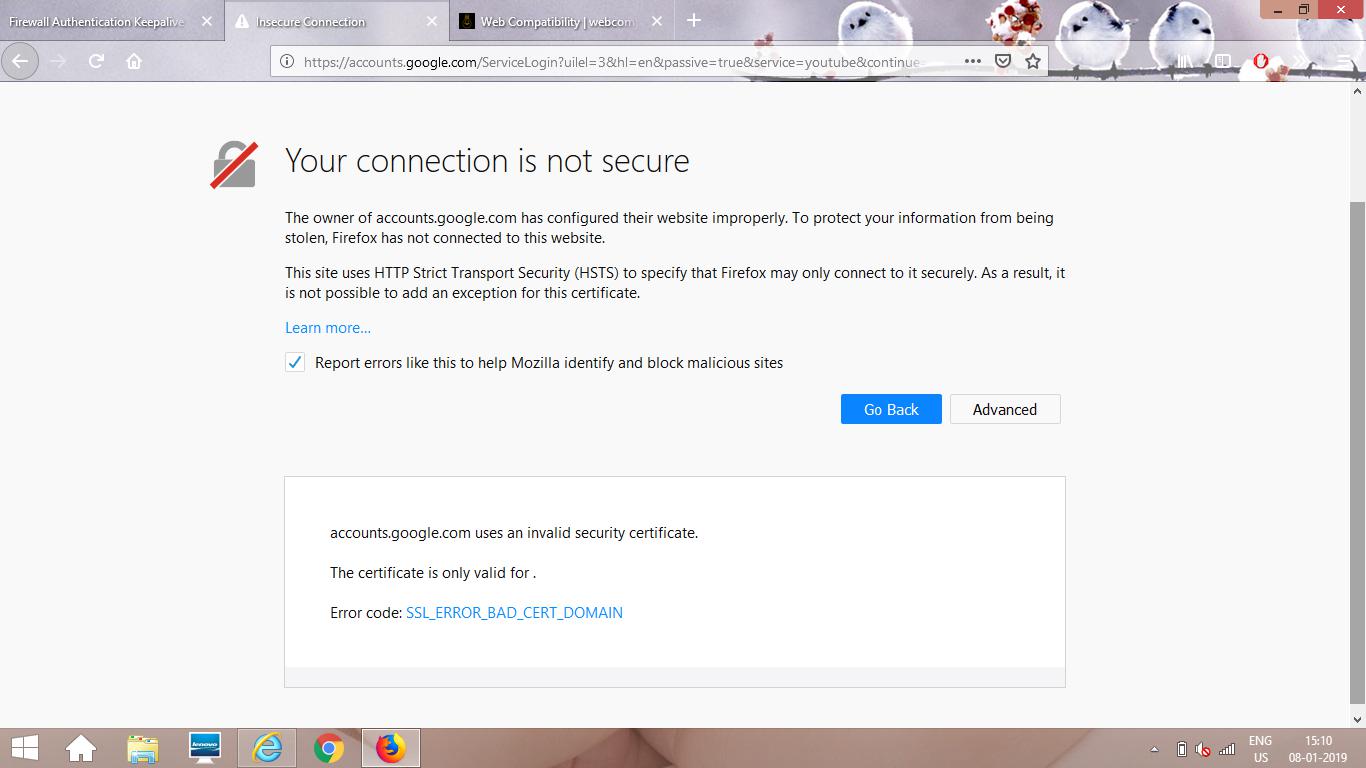Image resolution: width=1366 pixels, height=768 pixels.
Task: Launch Chrome from the taskbar
Action: tap(329, 747)
